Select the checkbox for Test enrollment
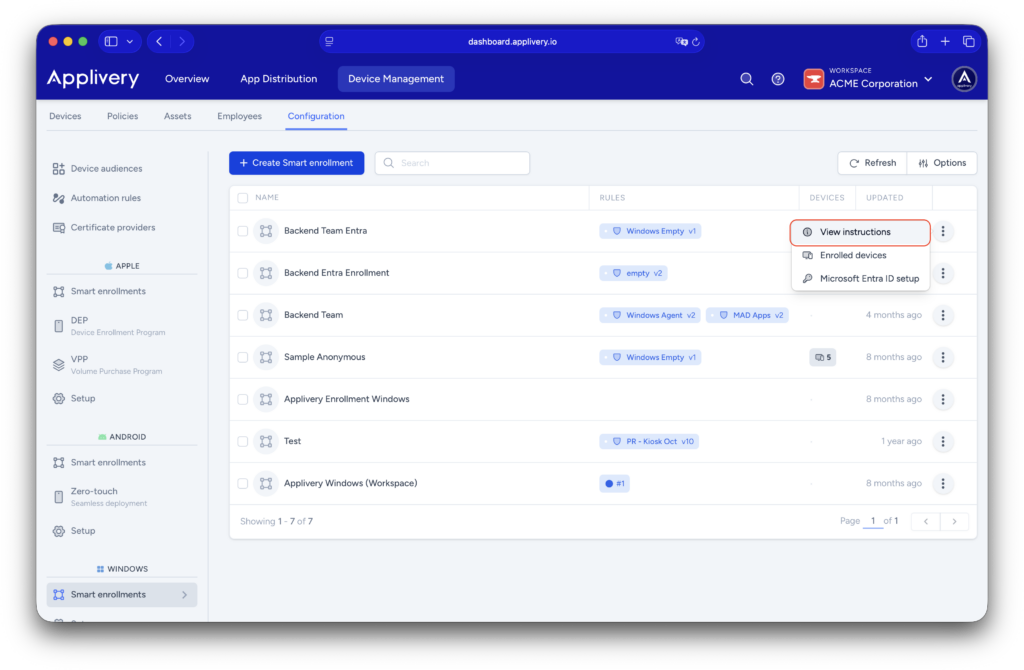Image resolution: width=1024 pixels, height=670 pixels. pos(243,441)
